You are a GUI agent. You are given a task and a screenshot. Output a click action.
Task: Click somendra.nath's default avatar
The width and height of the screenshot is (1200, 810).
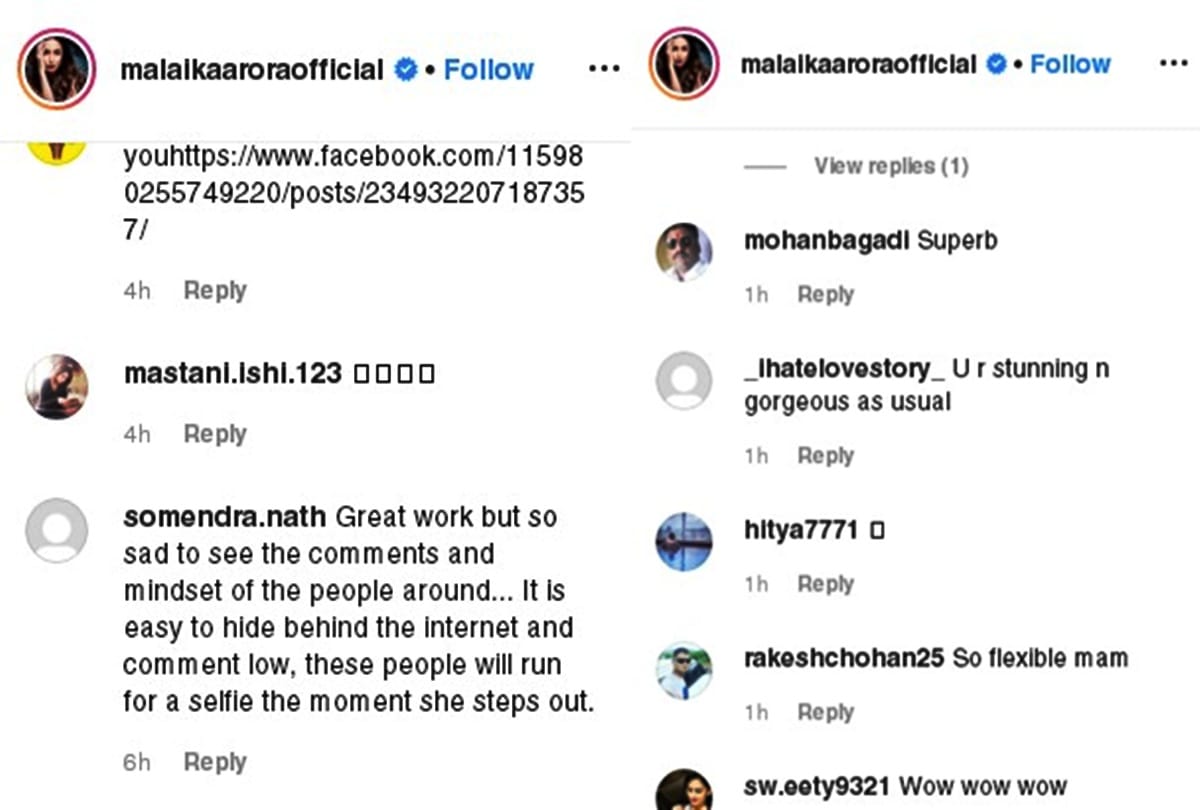click(x=57, y=530)
